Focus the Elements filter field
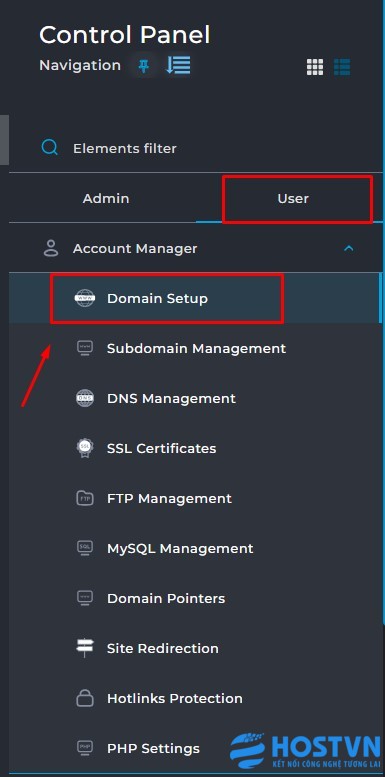 click(x=196, y=148)
